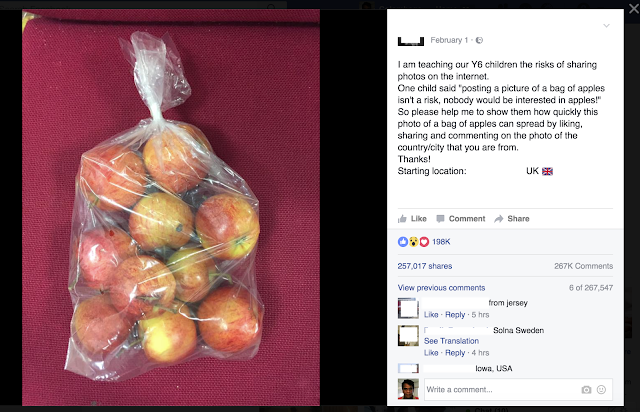This screenshot has height=412, width=640.
Task: Like the Solna Sweden comment
Action: [431, 353]
